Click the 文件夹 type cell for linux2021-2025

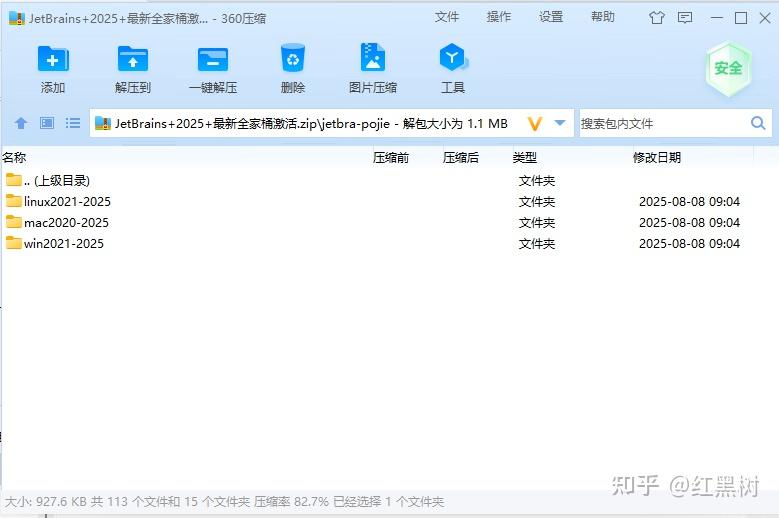[x=537, y=202]
